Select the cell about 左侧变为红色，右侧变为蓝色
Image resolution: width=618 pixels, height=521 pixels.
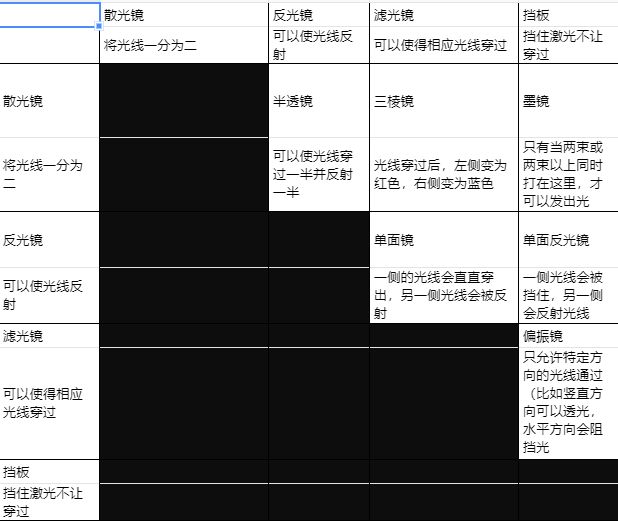click(444, 174)
